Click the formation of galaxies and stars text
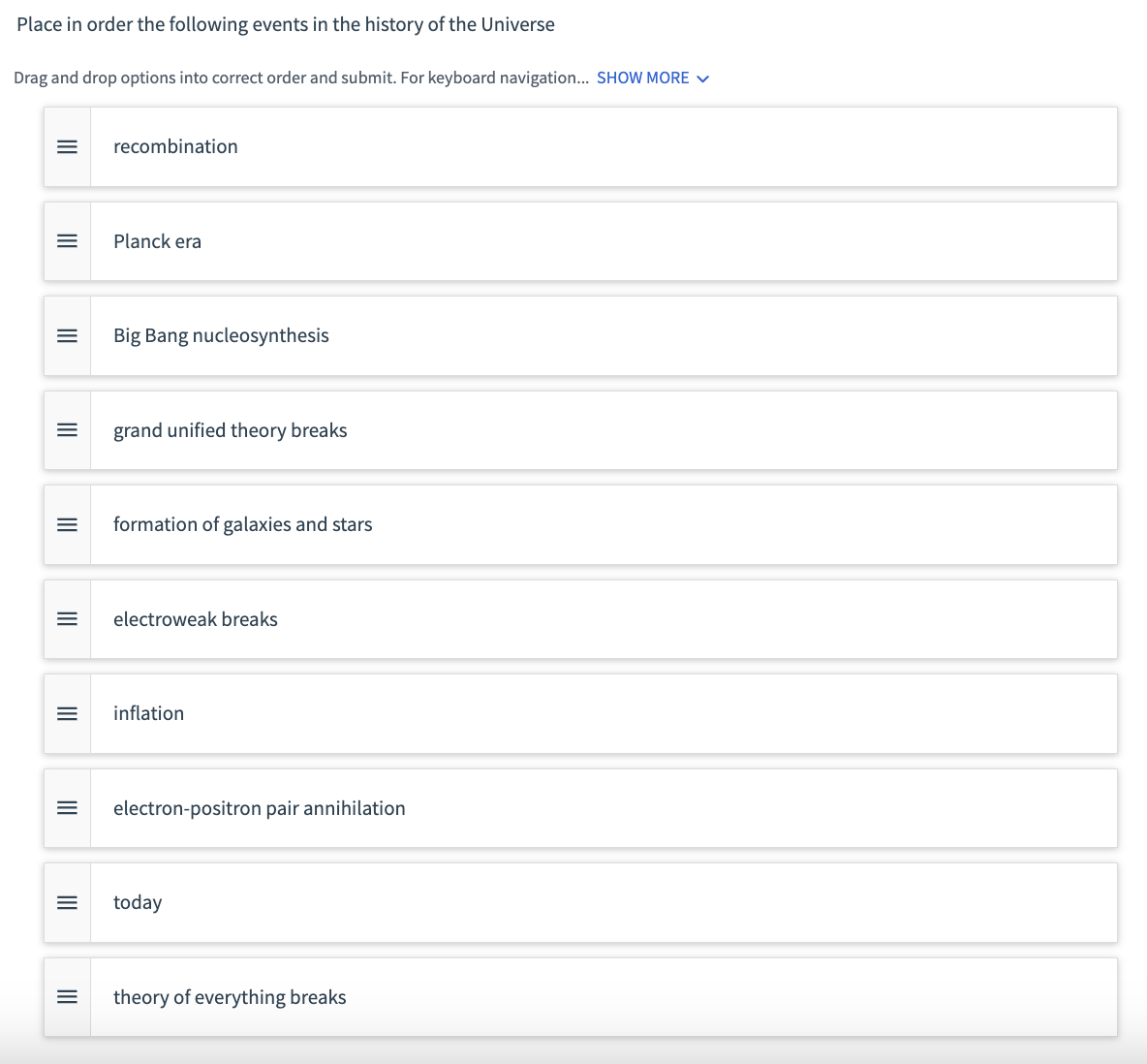Image resolution: width=1147 pixels, height=1064 pixels. (x=242, y=525)
